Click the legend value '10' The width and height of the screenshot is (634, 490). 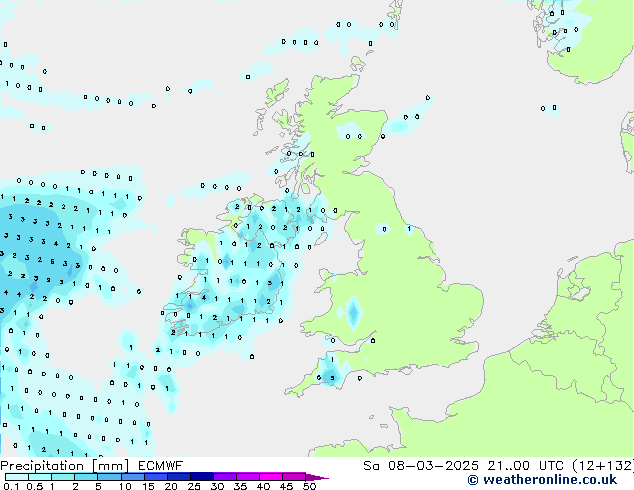click(x=125, y=486)
